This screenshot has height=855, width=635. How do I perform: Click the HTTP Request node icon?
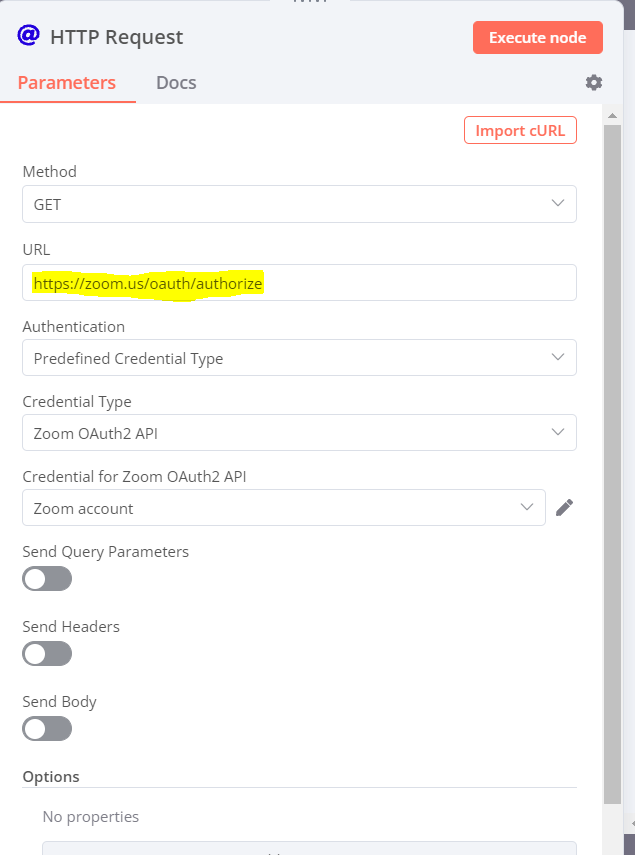point(28,36)
